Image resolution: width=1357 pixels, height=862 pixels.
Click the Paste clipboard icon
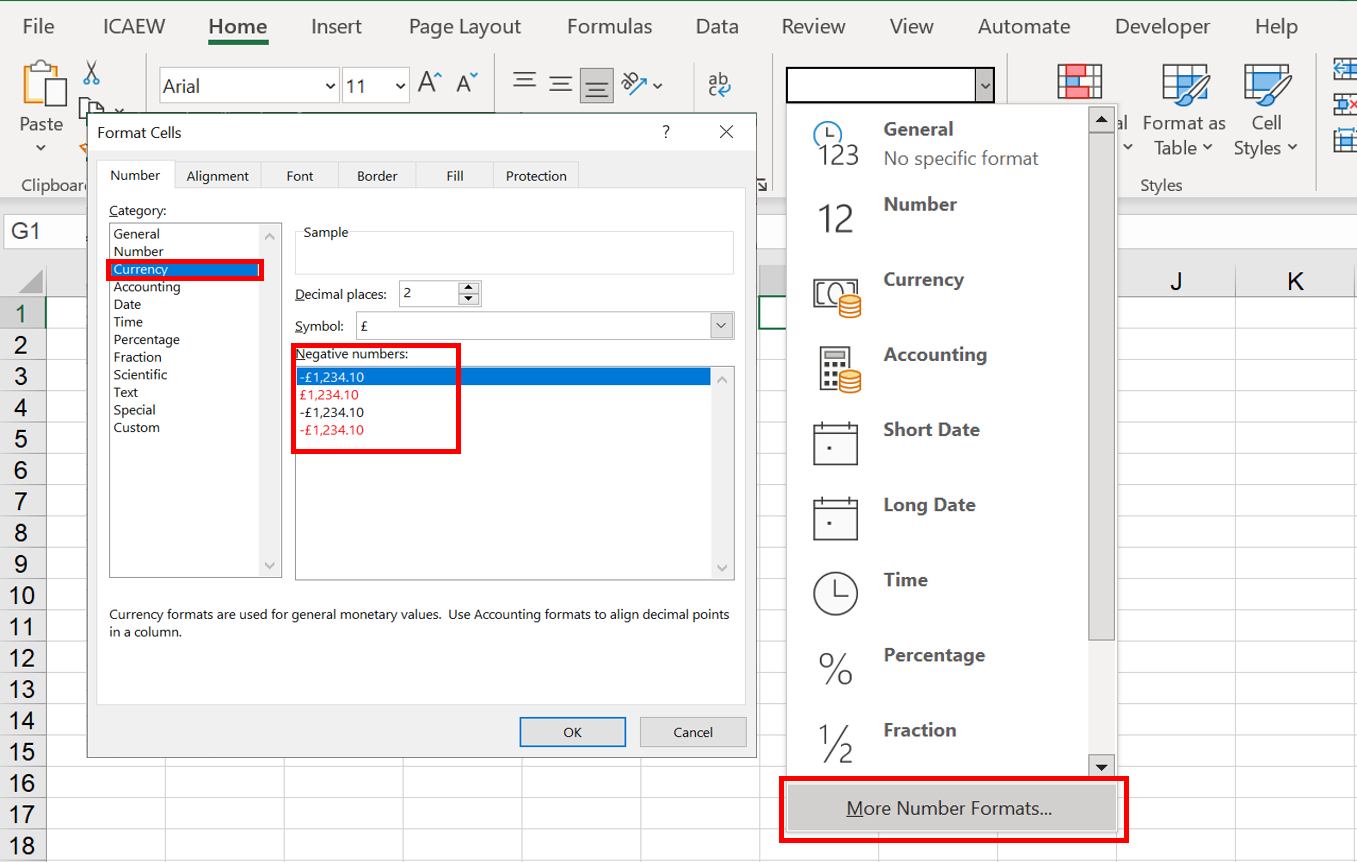click(41, 85)
